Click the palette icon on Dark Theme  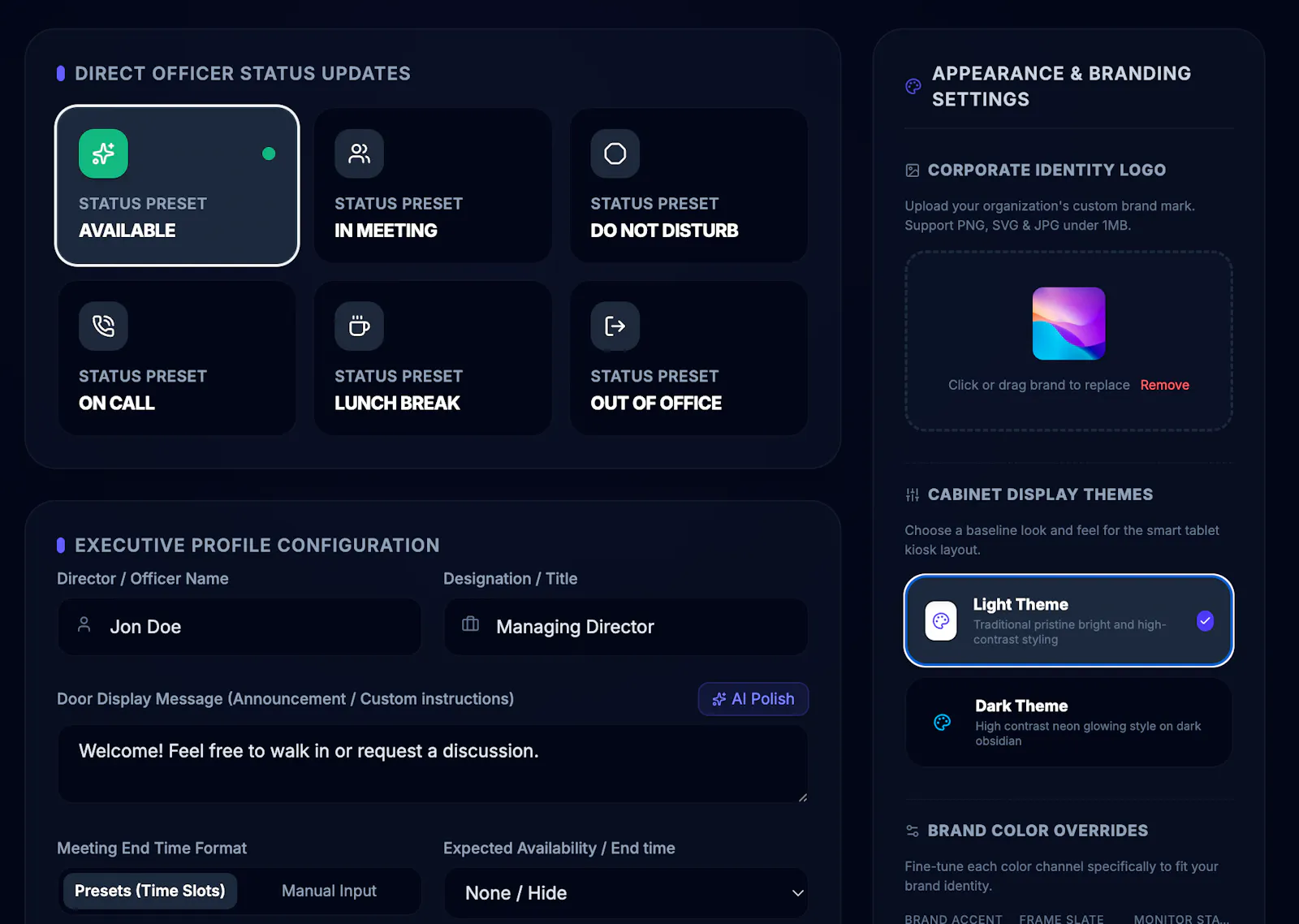coord(942,723)
